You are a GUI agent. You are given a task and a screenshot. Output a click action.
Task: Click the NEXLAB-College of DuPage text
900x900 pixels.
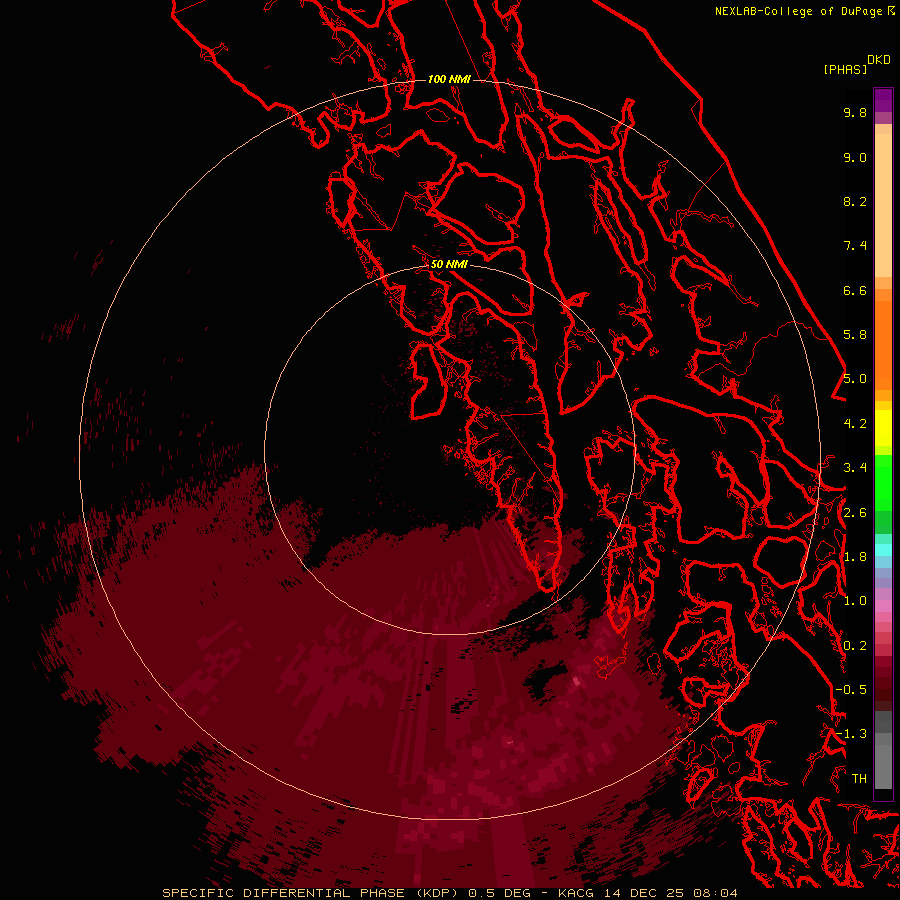(x=800, y=11)
